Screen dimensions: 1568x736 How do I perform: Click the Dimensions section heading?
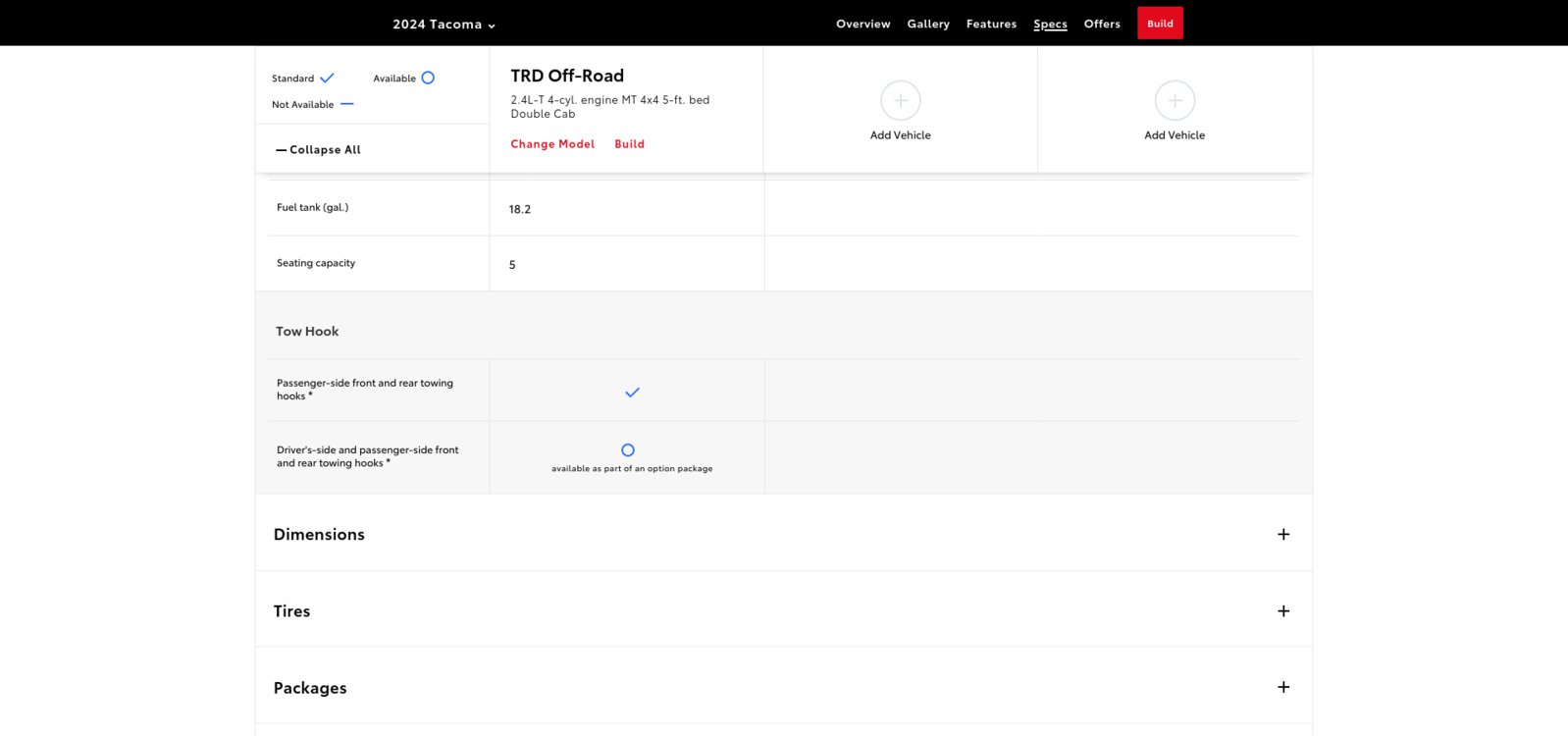pyautogui.click(x=319, y=534)
